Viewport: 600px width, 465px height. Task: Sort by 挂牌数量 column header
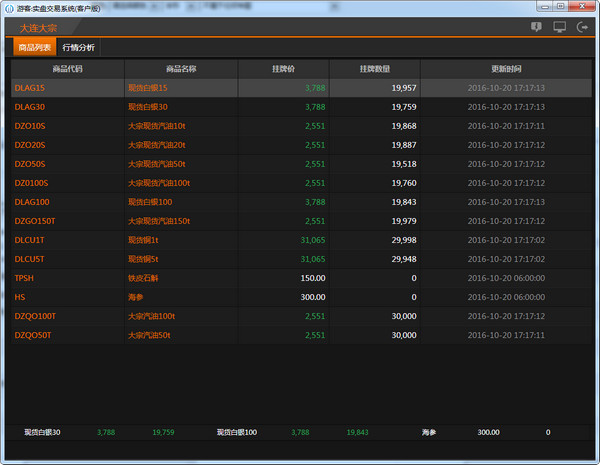(375, 69)
